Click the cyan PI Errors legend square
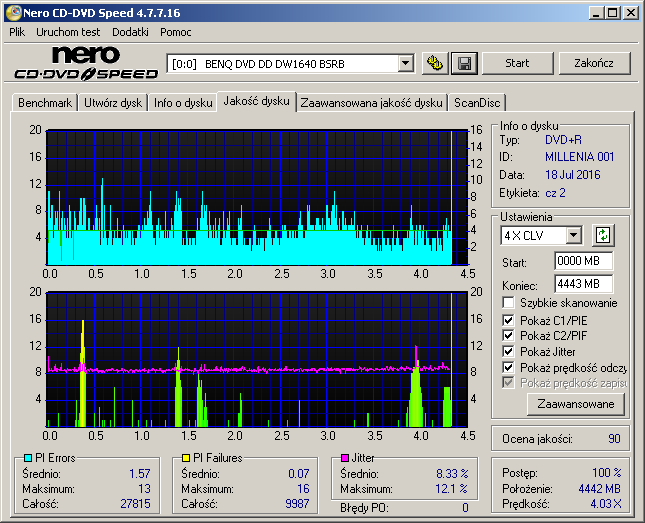The image size is (645, 523). [28, 458]
